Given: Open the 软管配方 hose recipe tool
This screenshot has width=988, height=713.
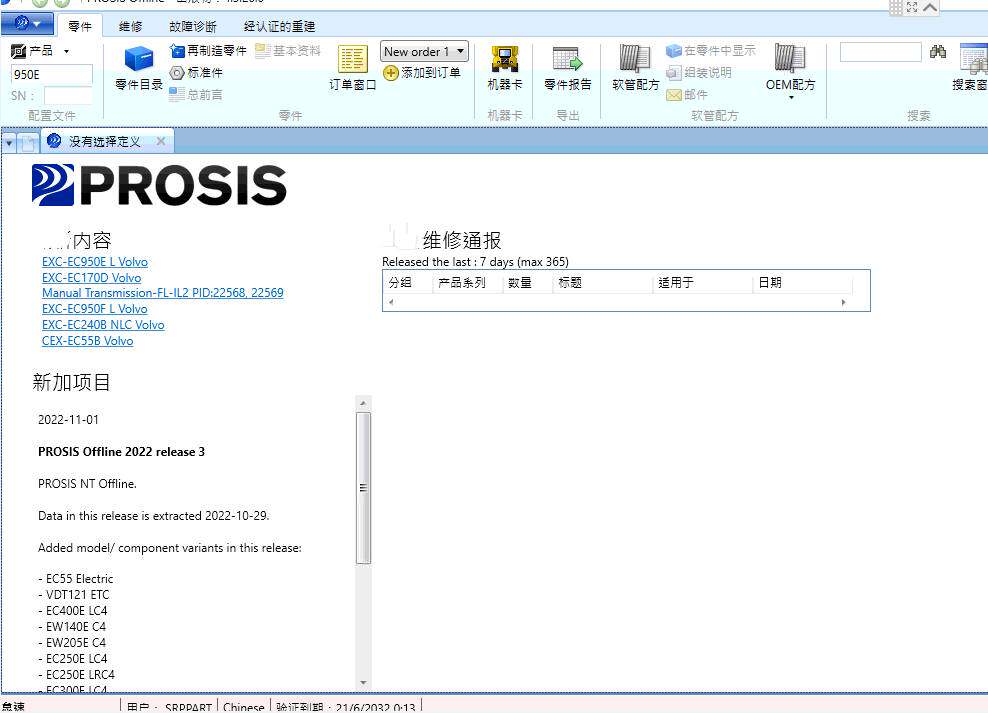Looking at the screenshot, I should (x=635, y=68).
